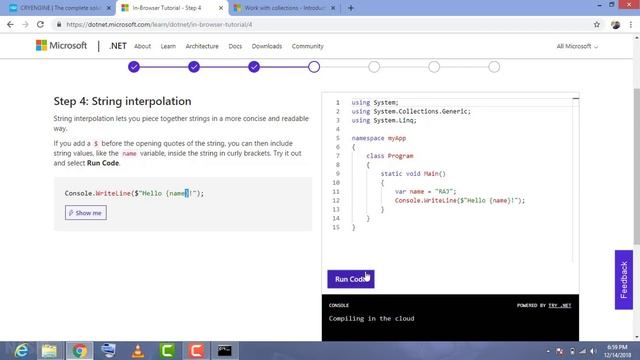The width and height of the screenshot is (640, 360).
Task: Bookmark page with star icon
Action: tap(597, 24)
